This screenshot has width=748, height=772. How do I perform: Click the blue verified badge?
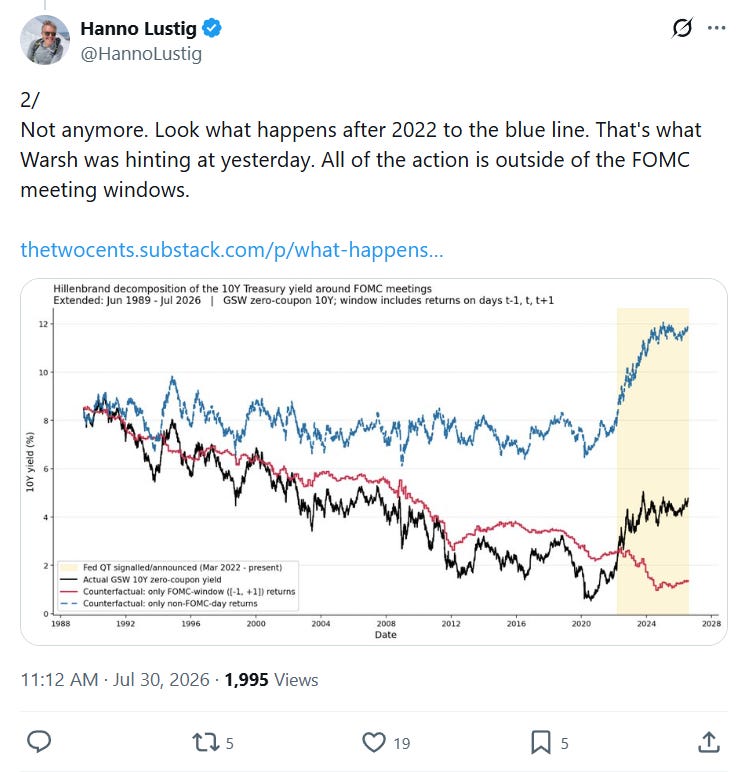(212, 28)
